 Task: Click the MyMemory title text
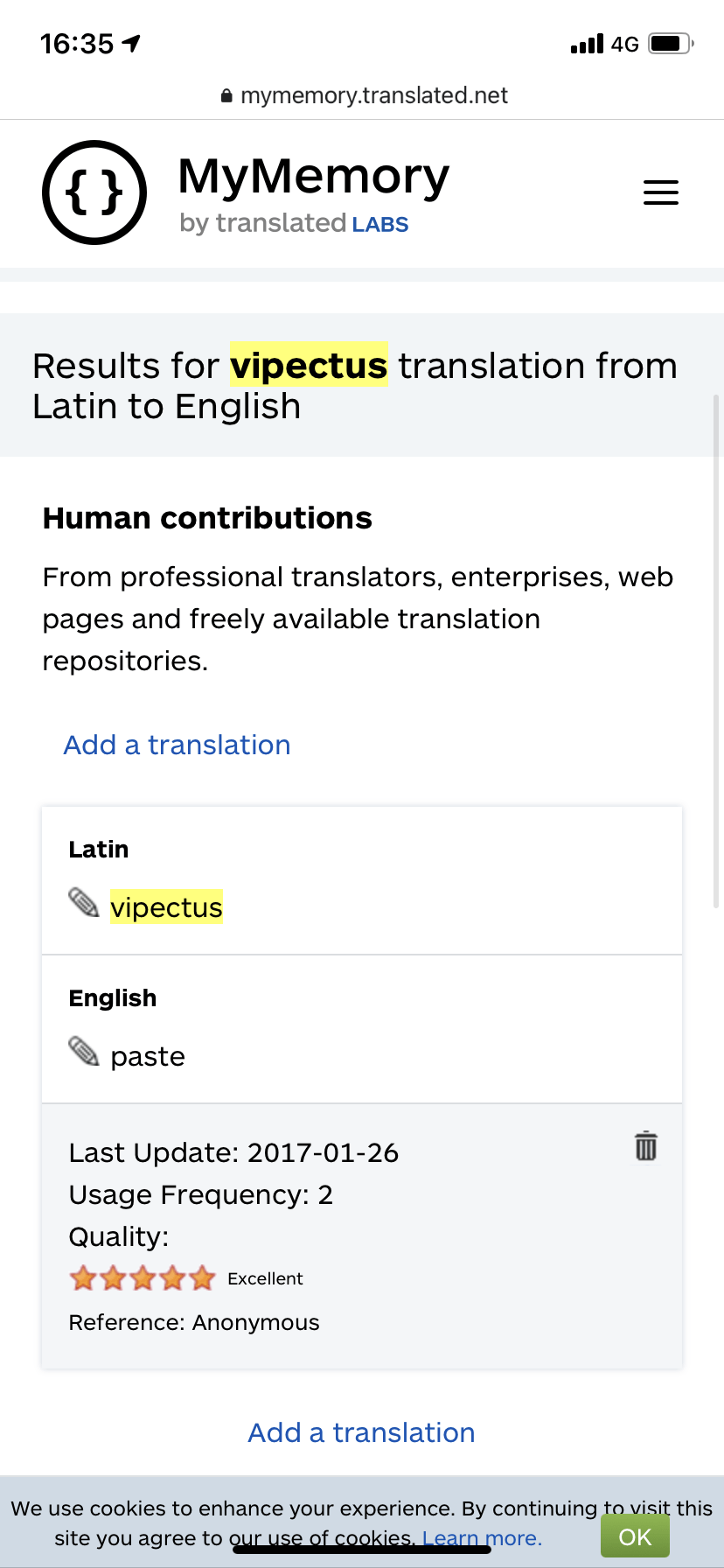point(313,176)
